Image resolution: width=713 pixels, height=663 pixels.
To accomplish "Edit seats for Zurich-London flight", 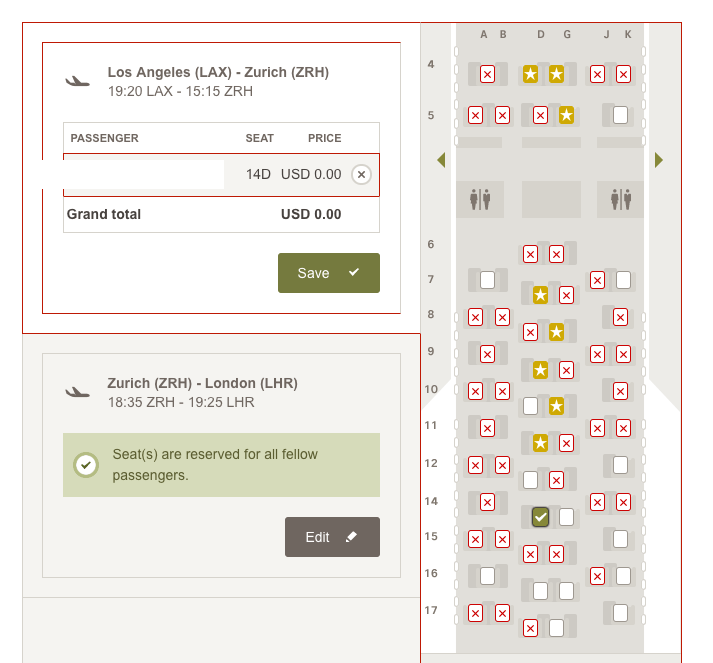I will pos(332,537).
